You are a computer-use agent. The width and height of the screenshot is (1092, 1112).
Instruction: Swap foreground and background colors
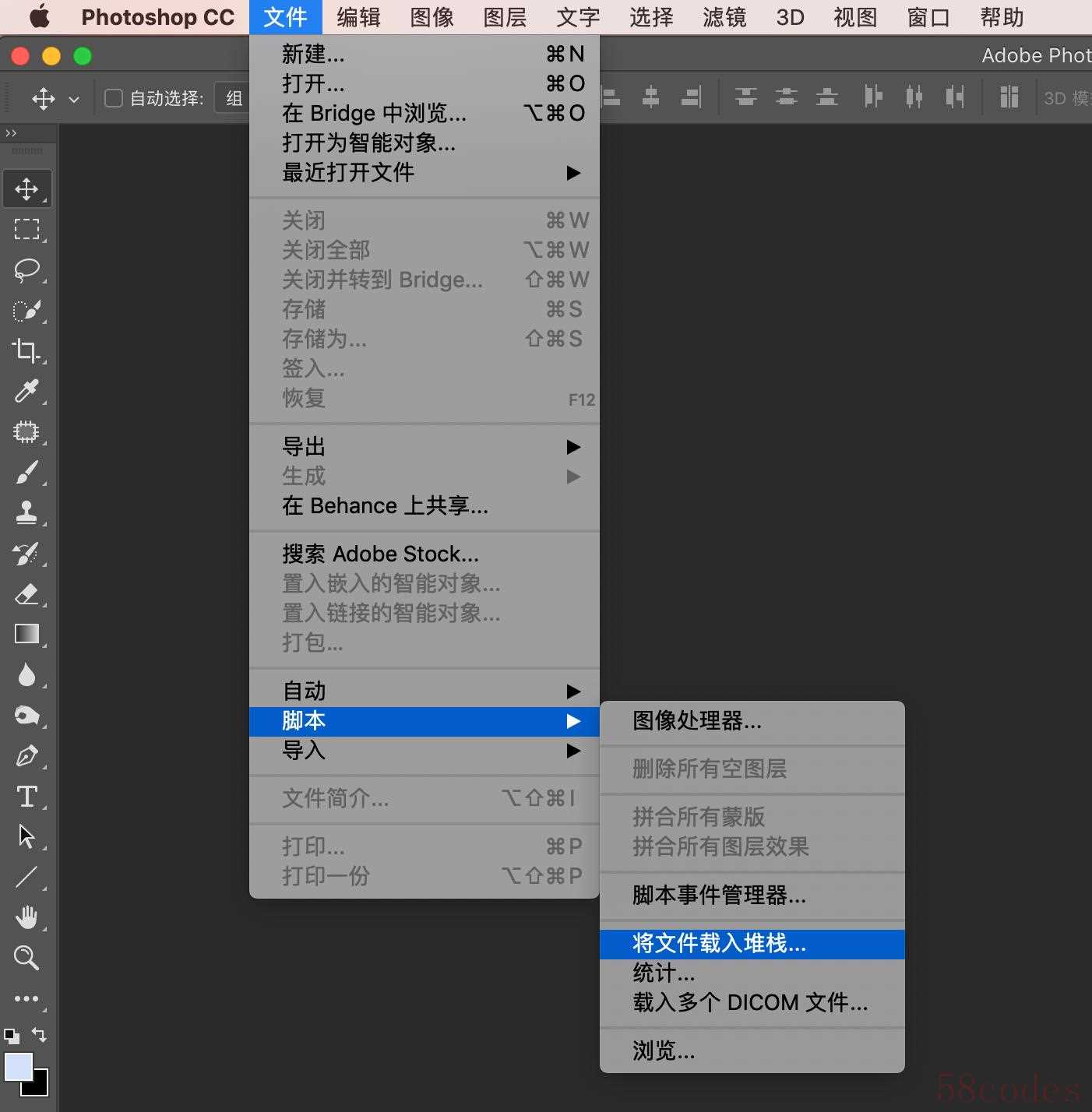39,1035
